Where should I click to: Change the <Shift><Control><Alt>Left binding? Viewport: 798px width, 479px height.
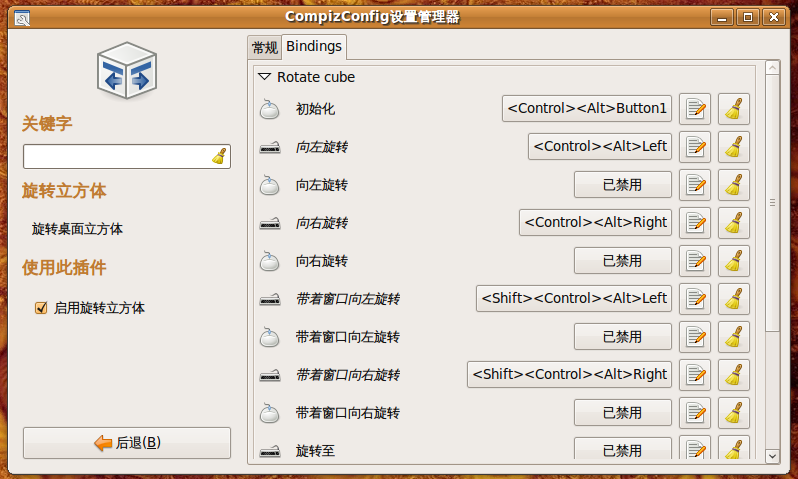[x=574, y=298]
